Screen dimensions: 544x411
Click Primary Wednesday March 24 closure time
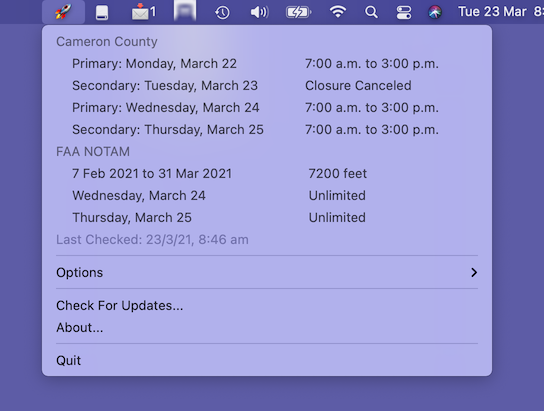click(x=372, y=108)
